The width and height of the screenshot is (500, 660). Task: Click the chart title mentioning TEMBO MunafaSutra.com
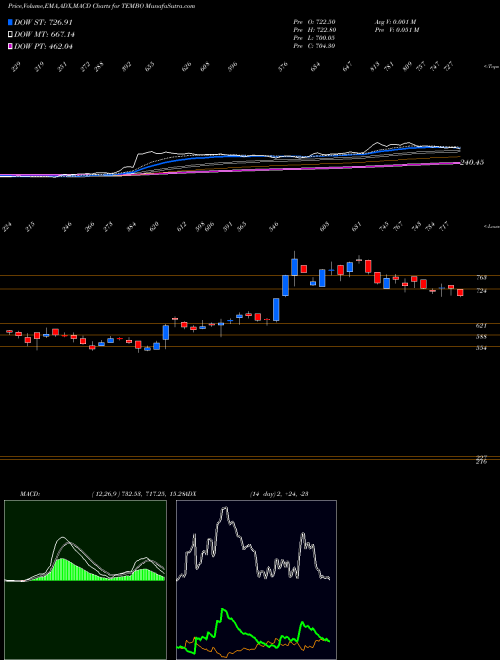tap(101, 7)
